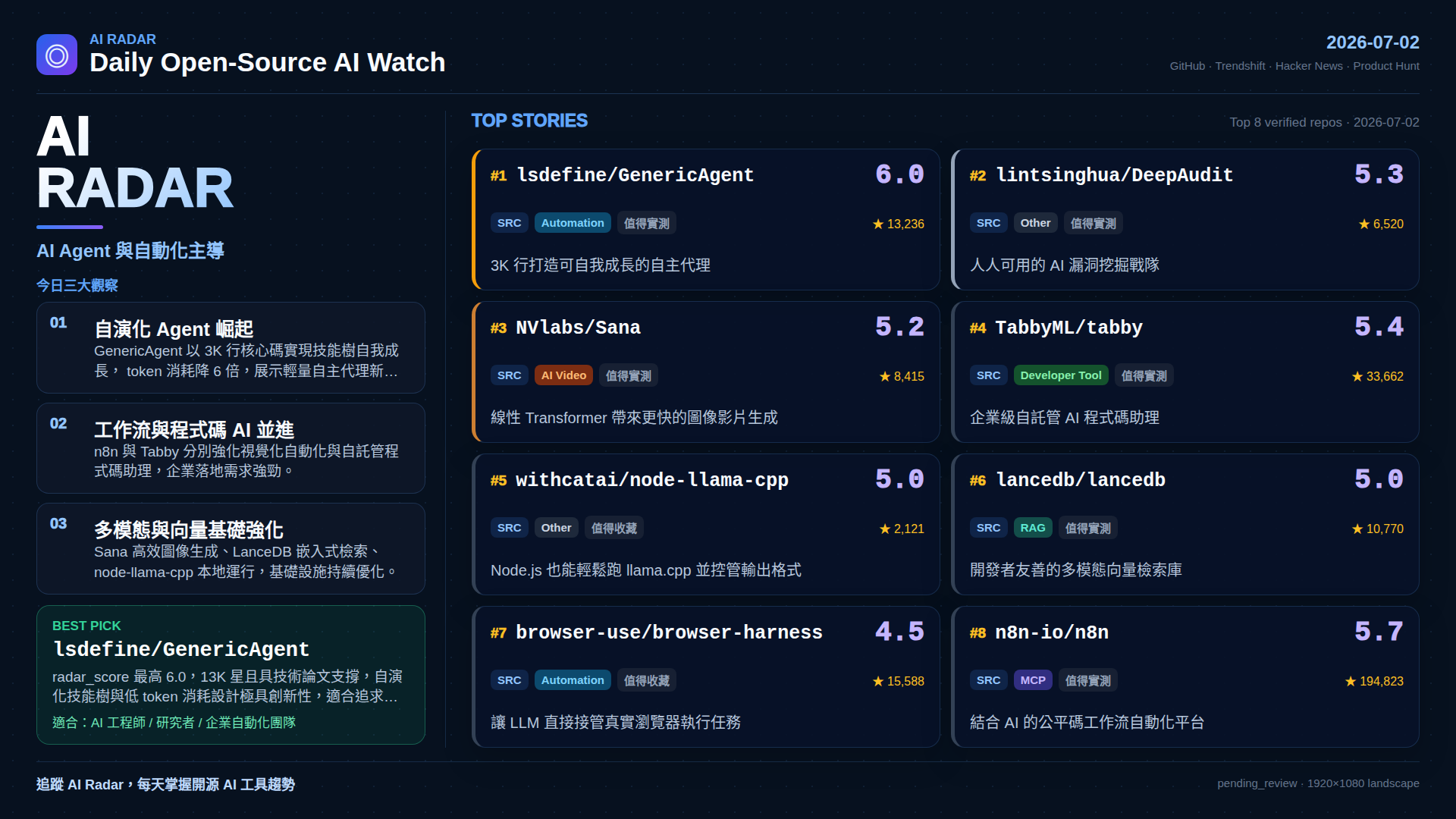Viewport: 1456px width, 819px height.
Task: Open the TabbyML/tabby repo title
Action: [1068, 328]
